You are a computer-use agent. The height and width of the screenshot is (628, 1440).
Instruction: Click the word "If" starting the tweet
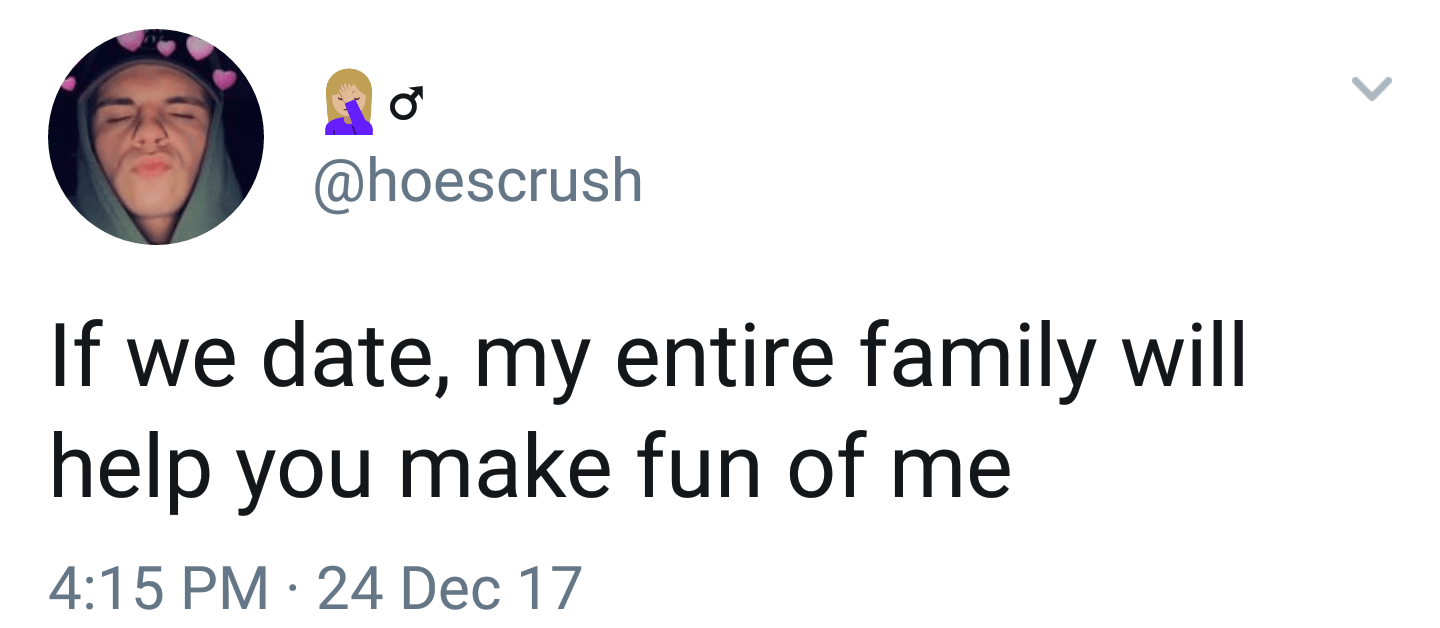73,359
